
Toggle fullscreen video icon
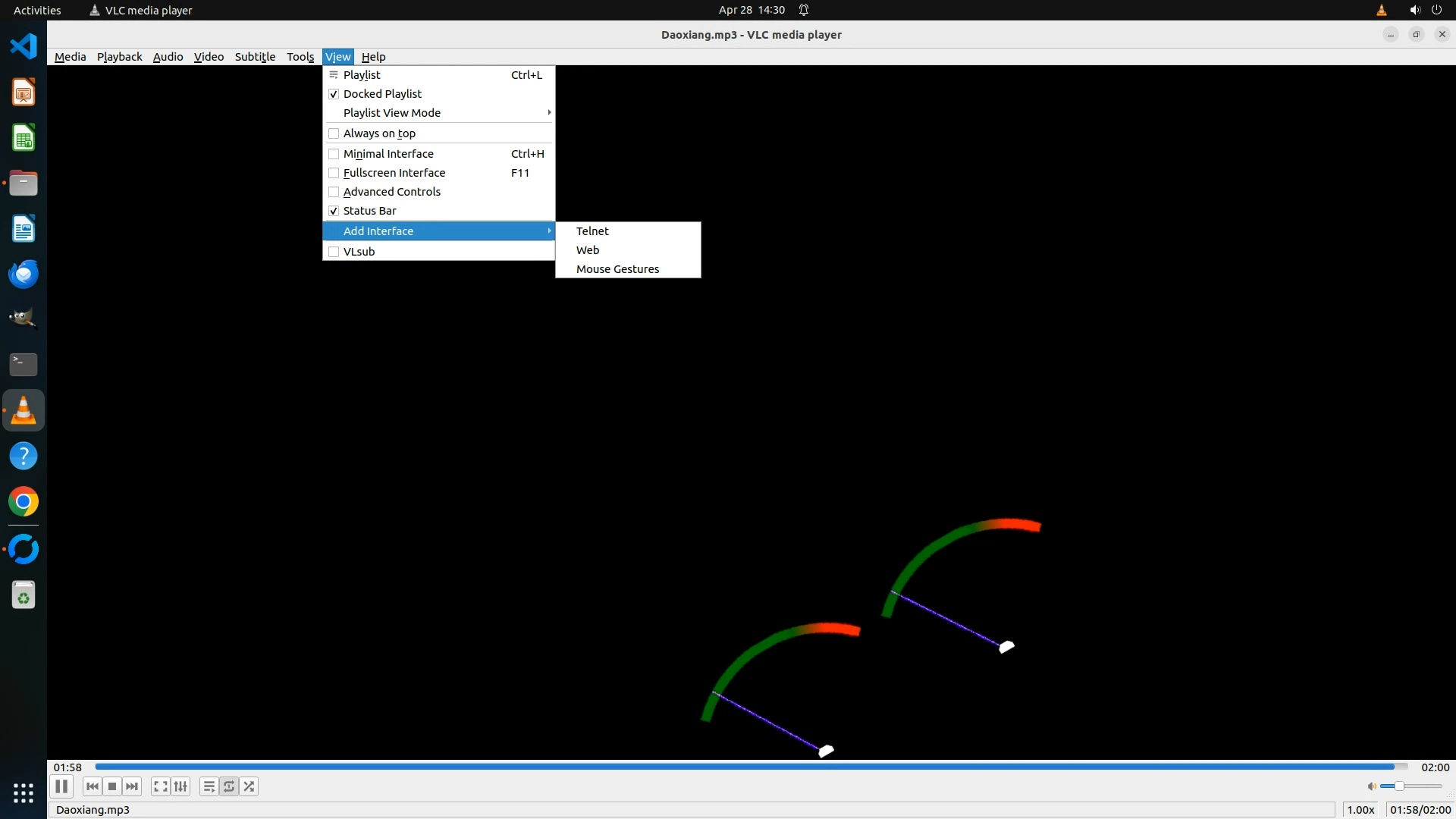click(x=160, y=786)
